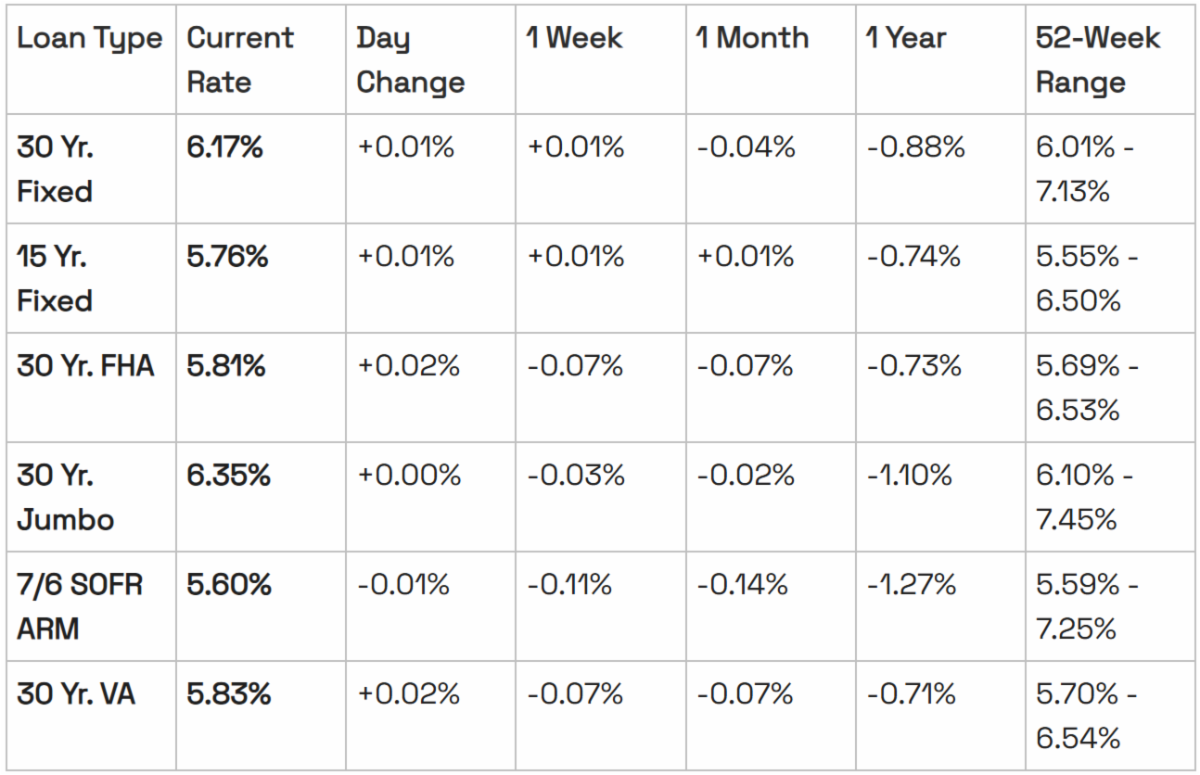Select the 5.76% current rate cell

click(227, 257)
